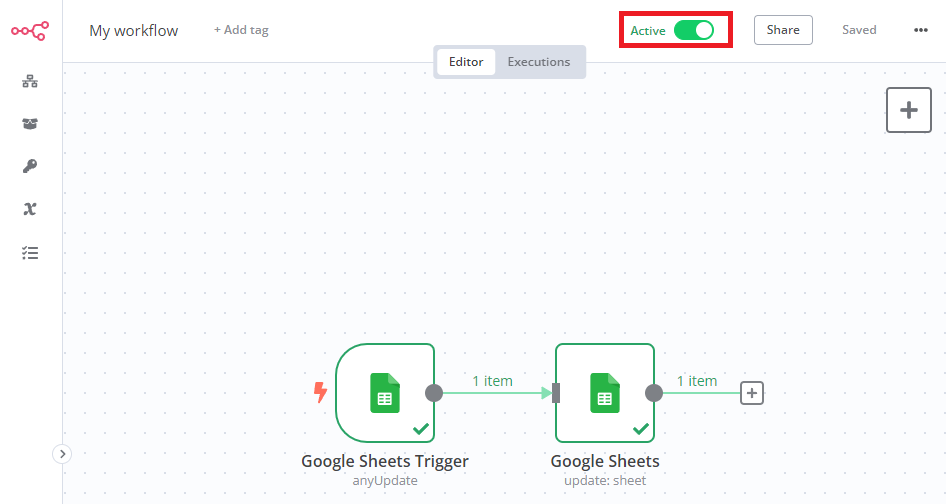Click Add tag next to workflow name
The width and height of the screenshot is (946, 504).
tap(241, 30)
